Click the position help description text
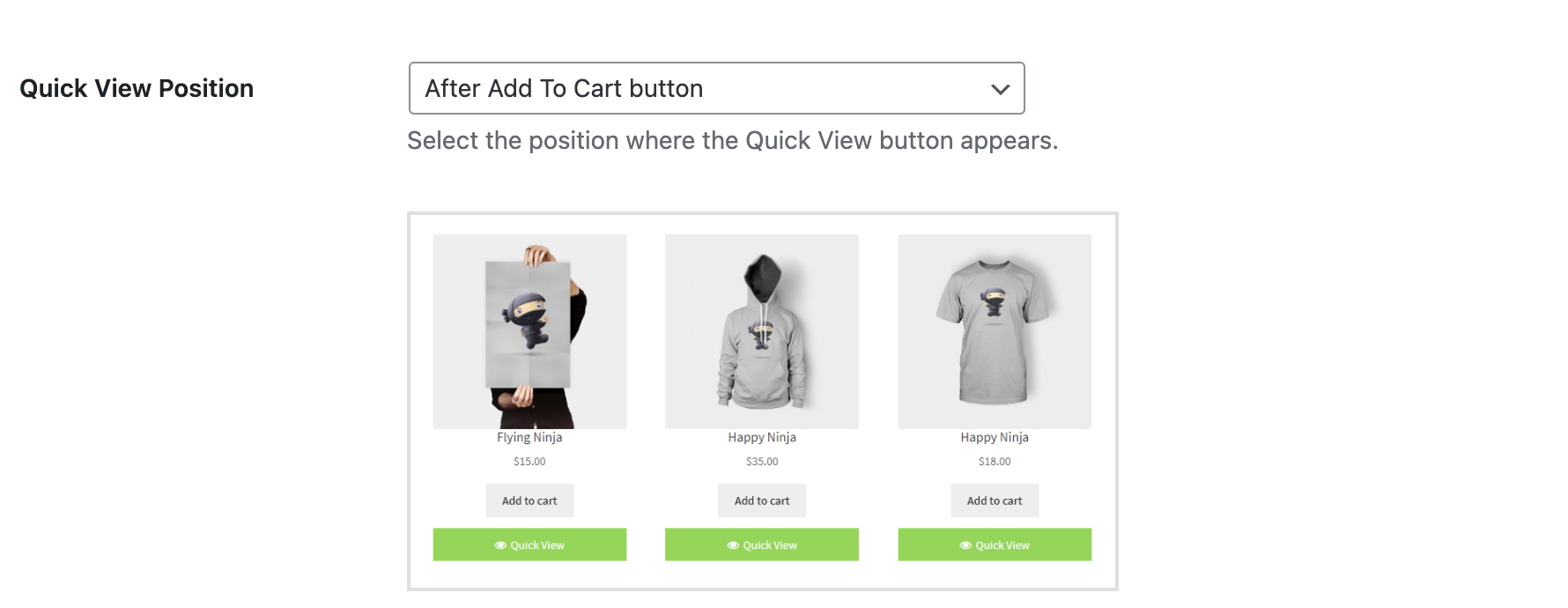The height and width of the screenshot is (608, 1568). [x=732, y=141]
